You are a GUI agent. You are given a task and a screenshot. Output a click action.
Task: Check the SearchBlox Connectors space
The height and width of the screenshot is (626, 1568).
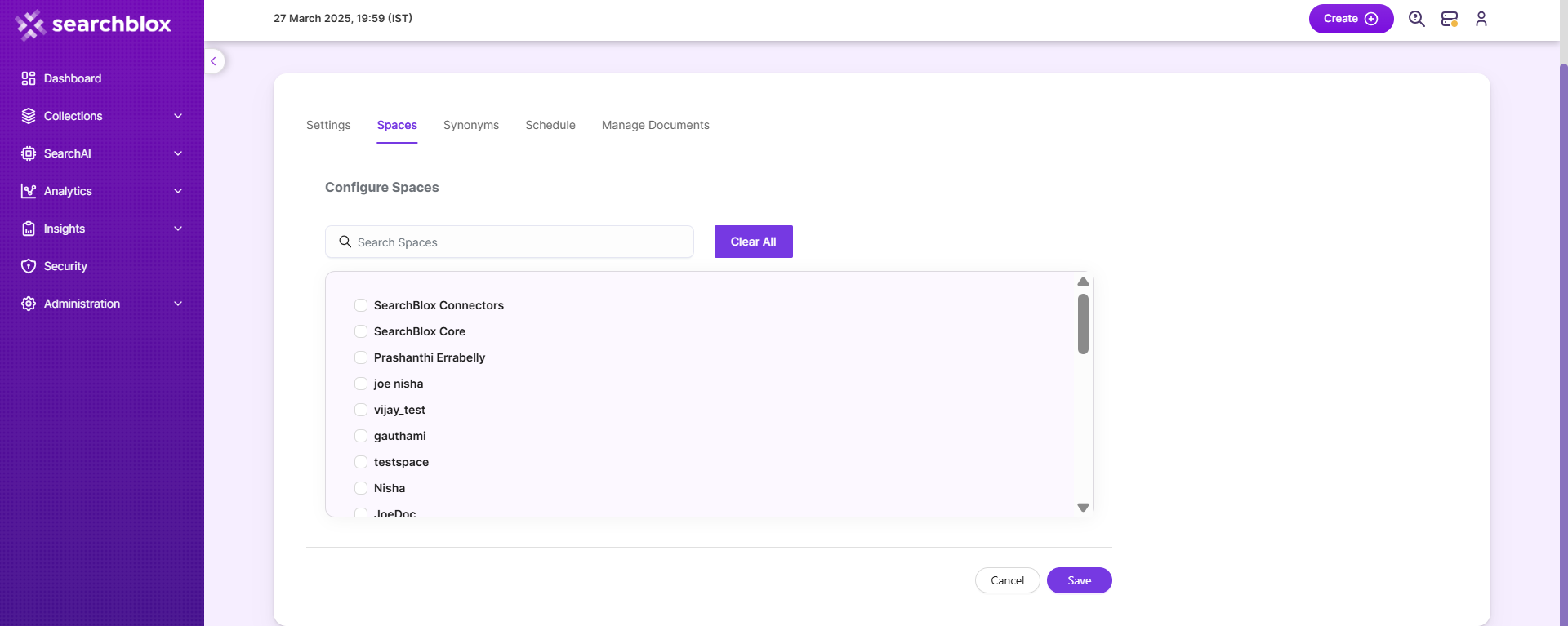coord(361,305)
